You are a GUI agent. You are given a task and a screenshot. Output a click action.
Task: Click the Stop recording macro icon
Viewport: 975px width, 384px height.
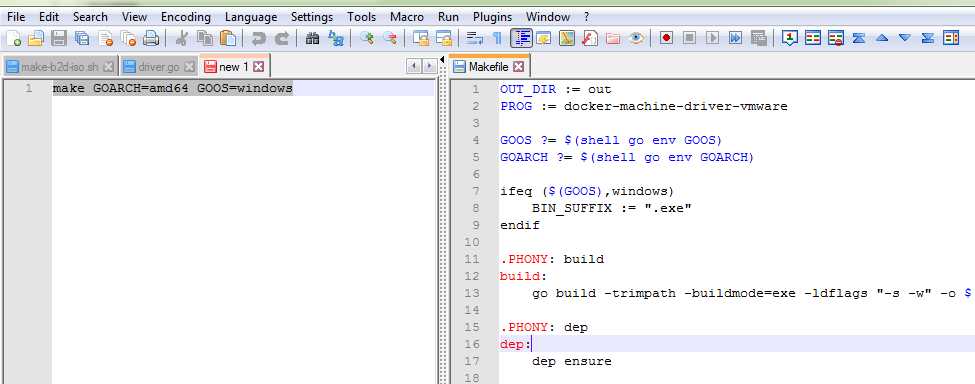click(x=690, y=39)
